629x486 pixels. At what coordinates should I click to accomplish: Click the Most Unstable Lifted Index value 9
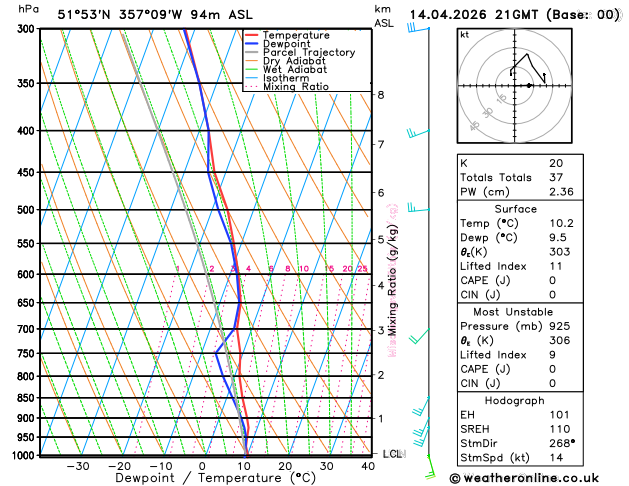pyautogui.click(x=552, y=355)
